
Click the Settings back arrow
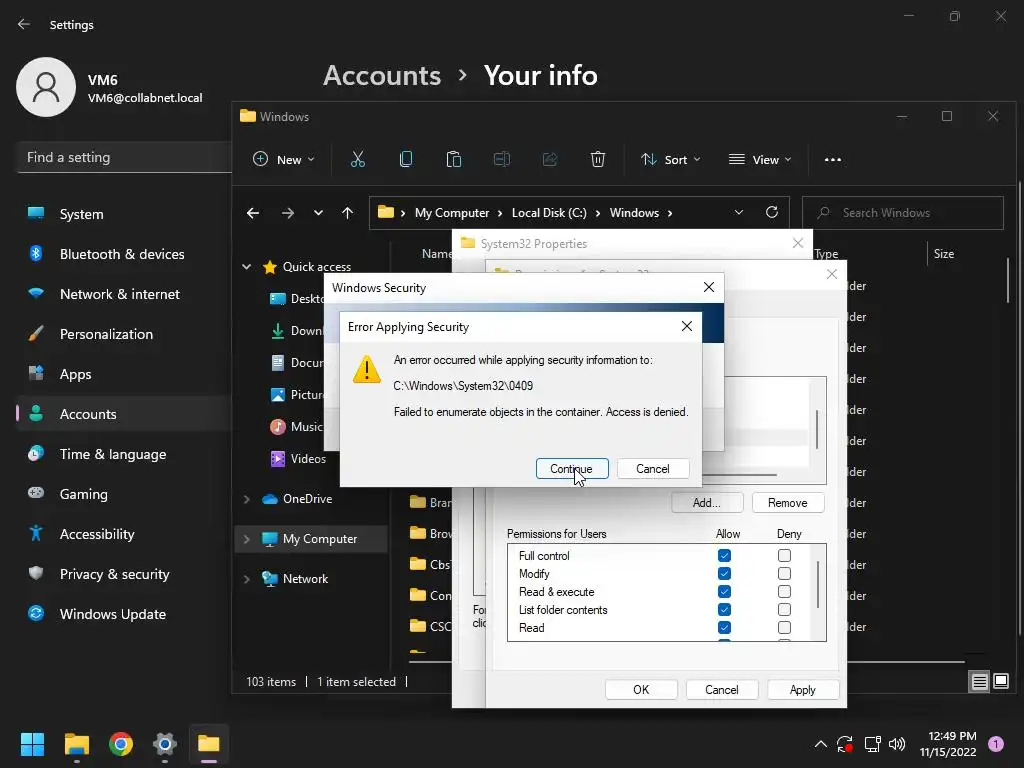[24, 24]
